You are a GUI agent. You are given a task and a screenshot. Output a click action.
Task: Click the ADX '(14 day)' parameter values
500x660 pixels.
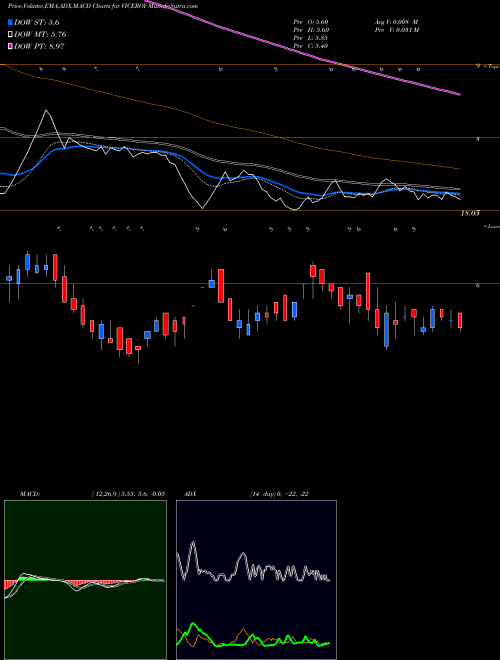279,494
